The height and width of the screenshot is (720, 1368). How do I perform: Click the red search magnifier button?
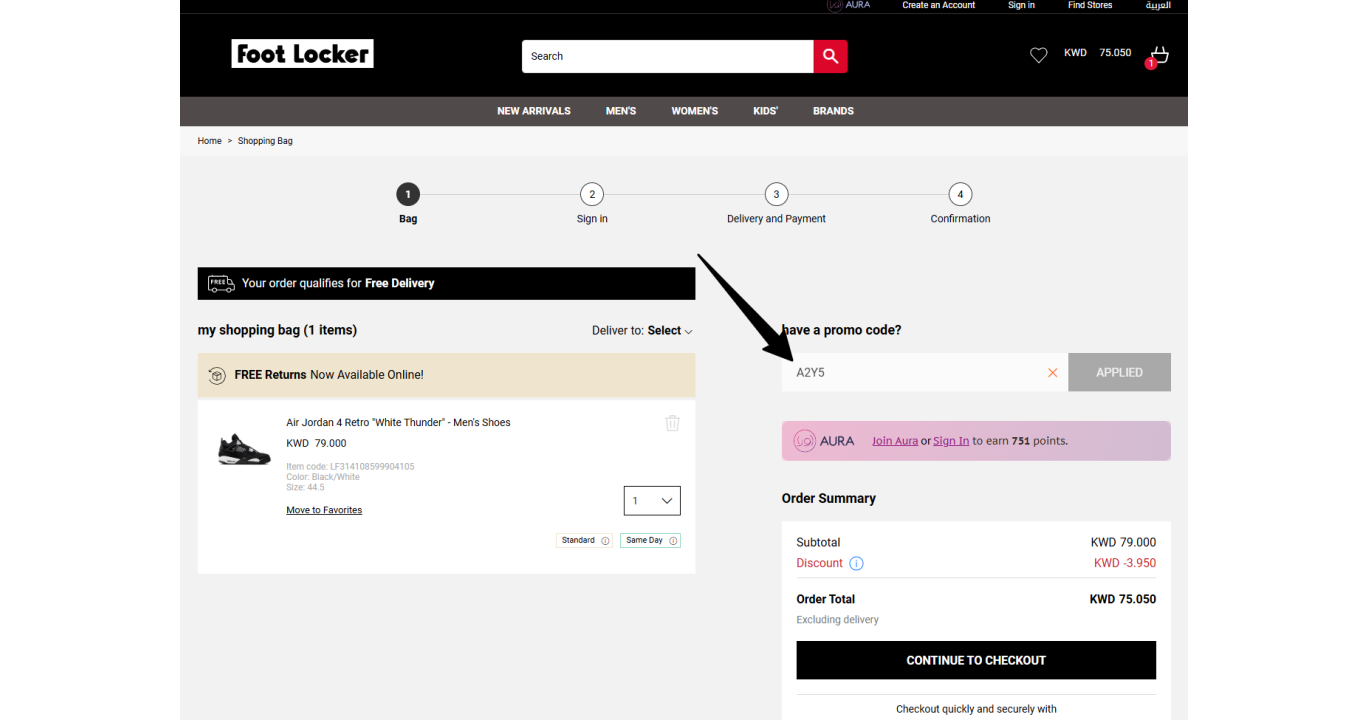tap(830, 56)
